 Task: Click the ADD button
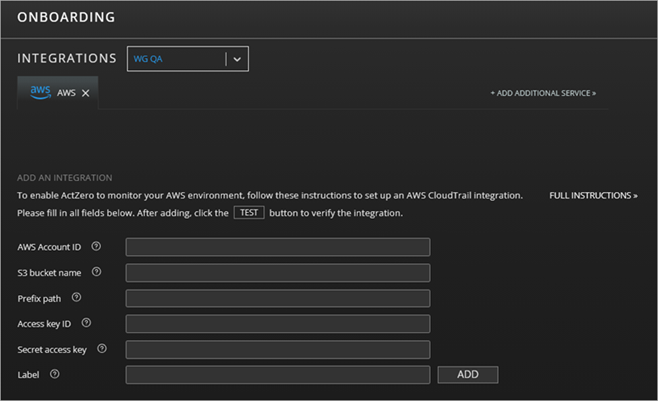[x=468, y=375]
